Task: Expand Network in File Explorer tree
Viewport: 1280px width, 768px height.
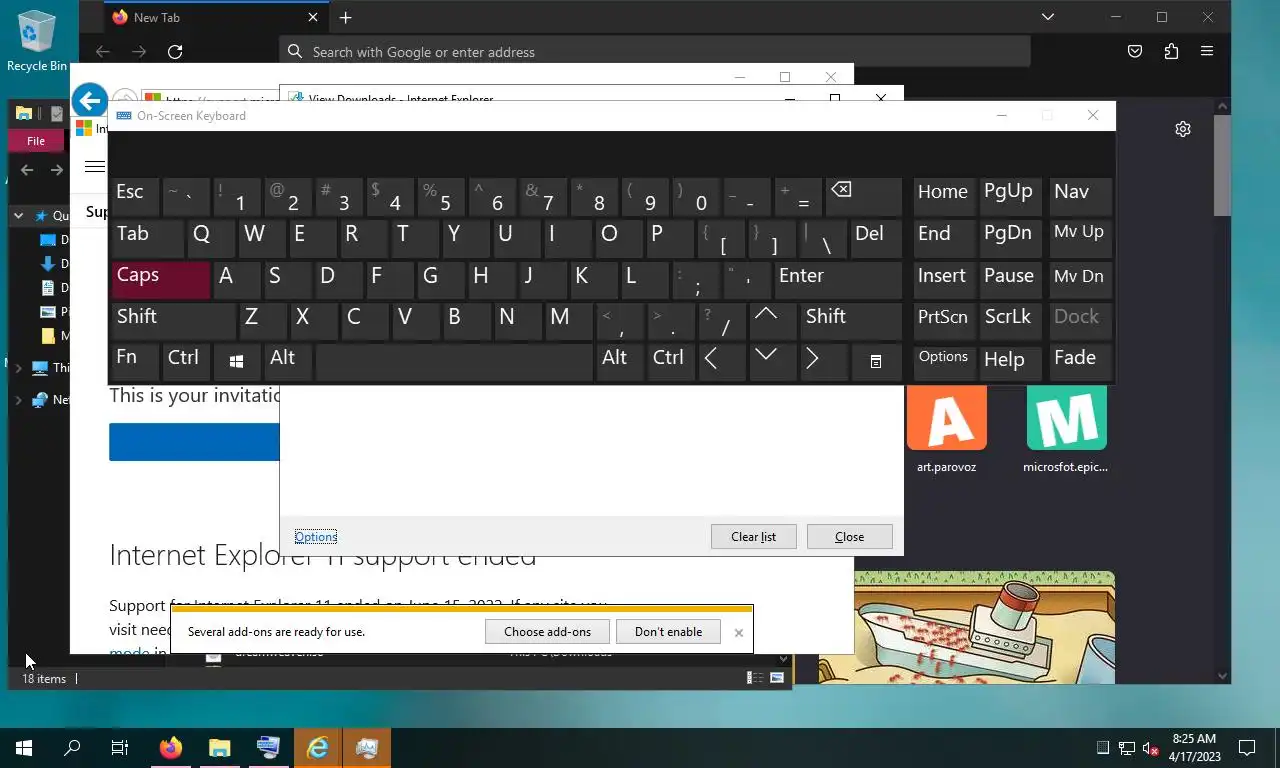Action: tap(18, 400)
